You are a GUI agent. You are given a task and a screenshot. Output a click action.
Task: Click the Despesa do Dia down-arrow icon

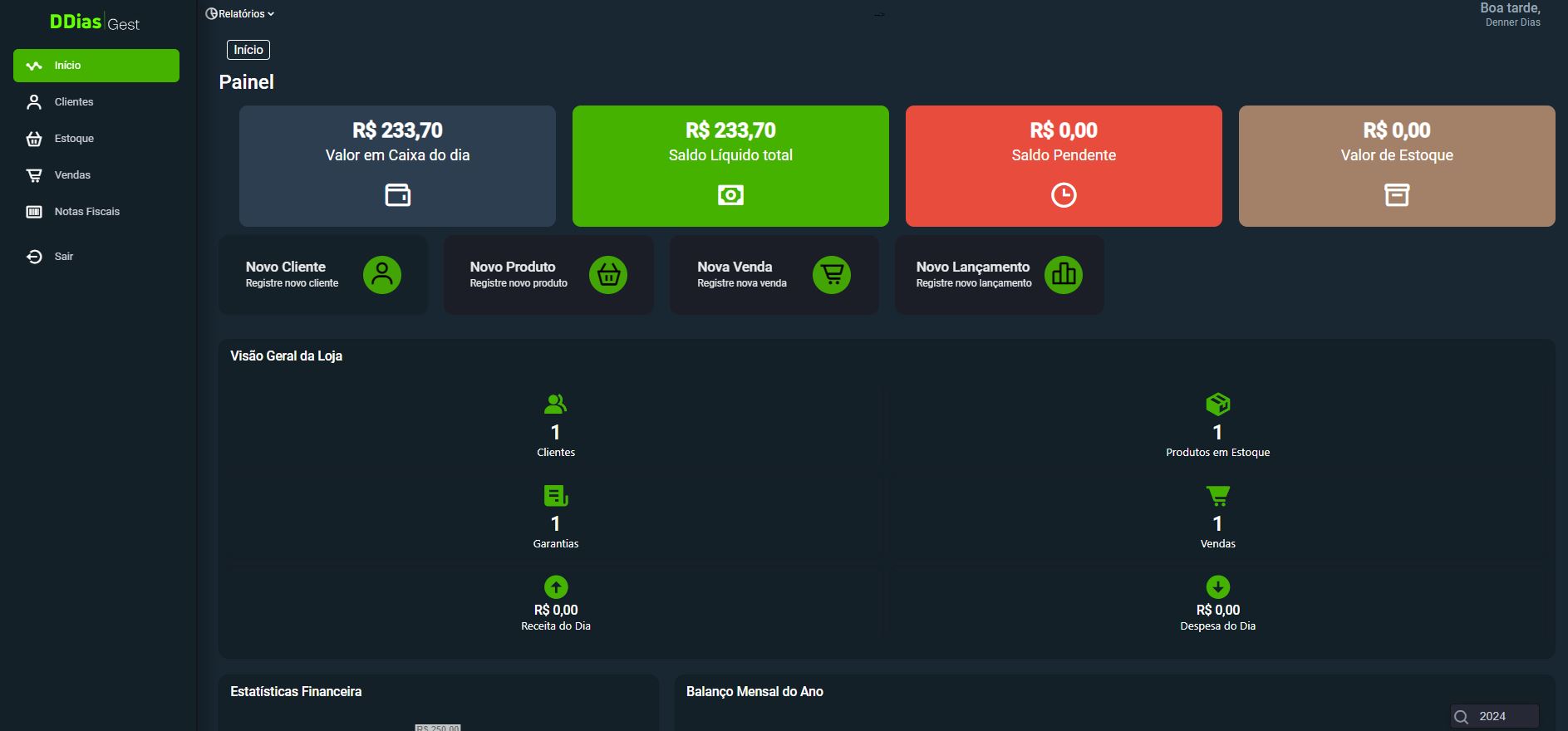pyautogui.click(x=1217, y=587)
